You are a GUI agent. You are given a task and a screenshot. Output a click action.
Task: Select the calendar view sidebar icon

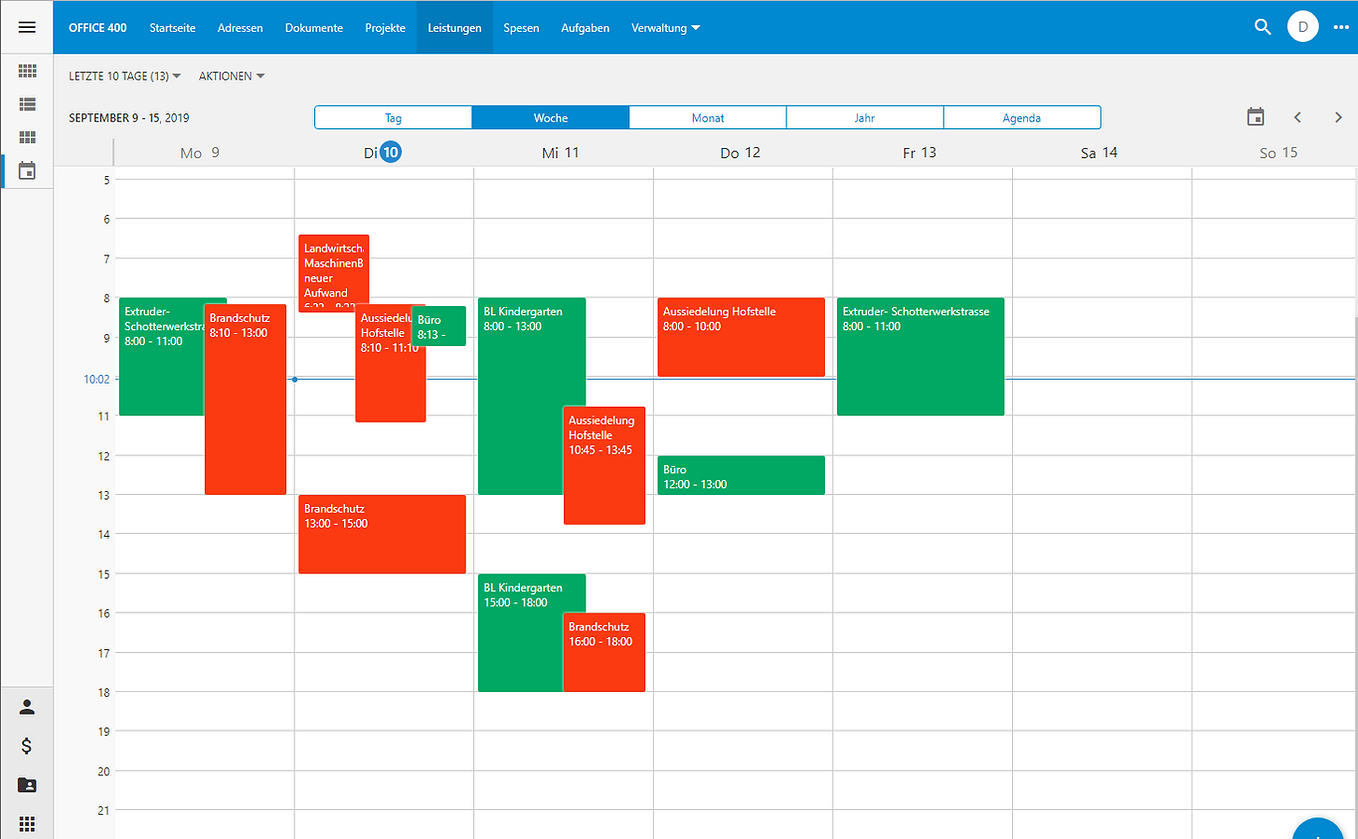27,170
